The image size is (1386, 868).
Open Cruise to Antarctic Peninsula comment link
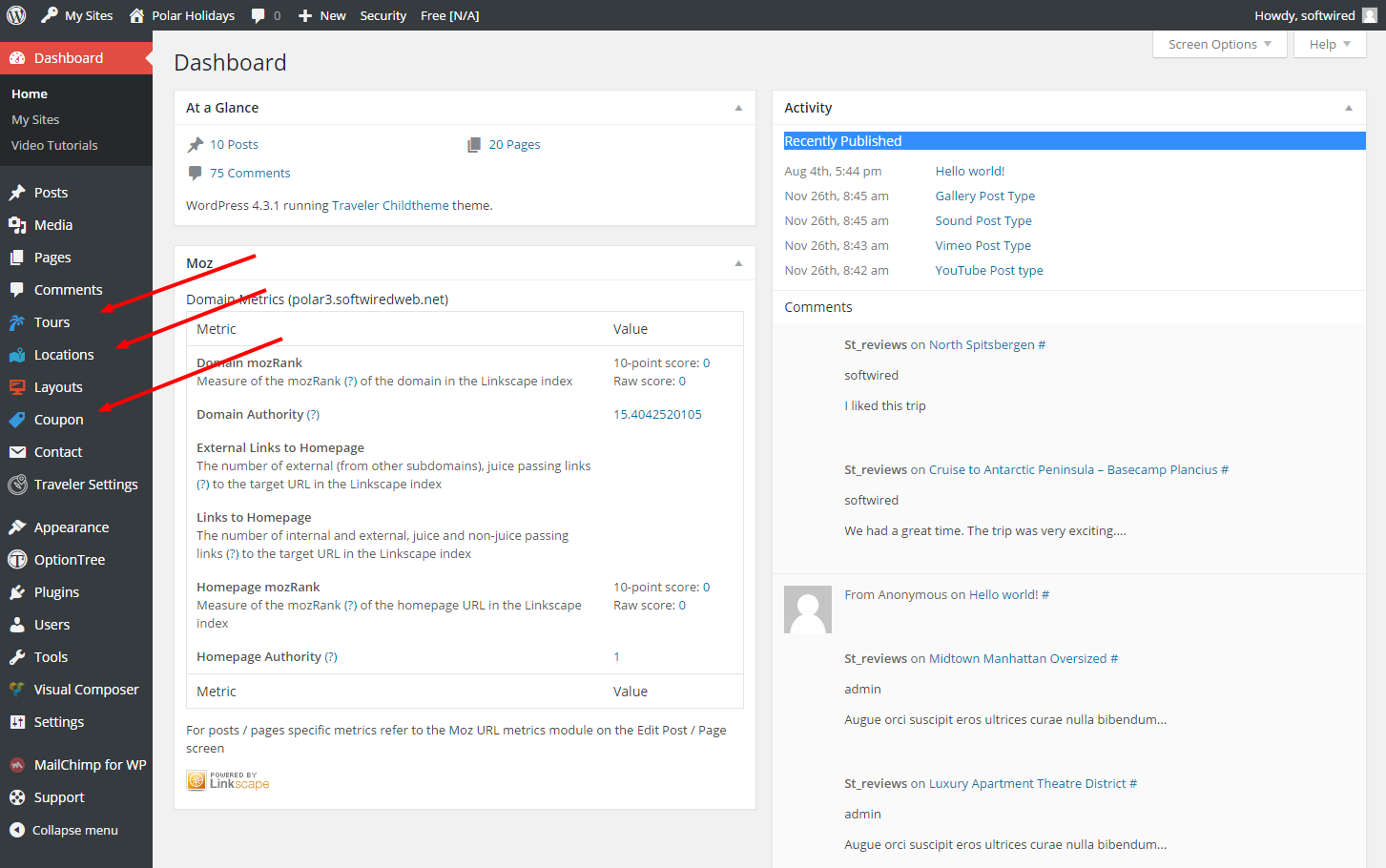[x=1073, y=469]
